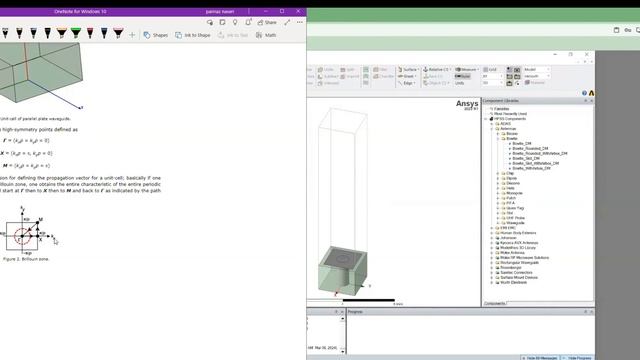Open the Measure dropdown in HFSS

(x=467, y=69)
